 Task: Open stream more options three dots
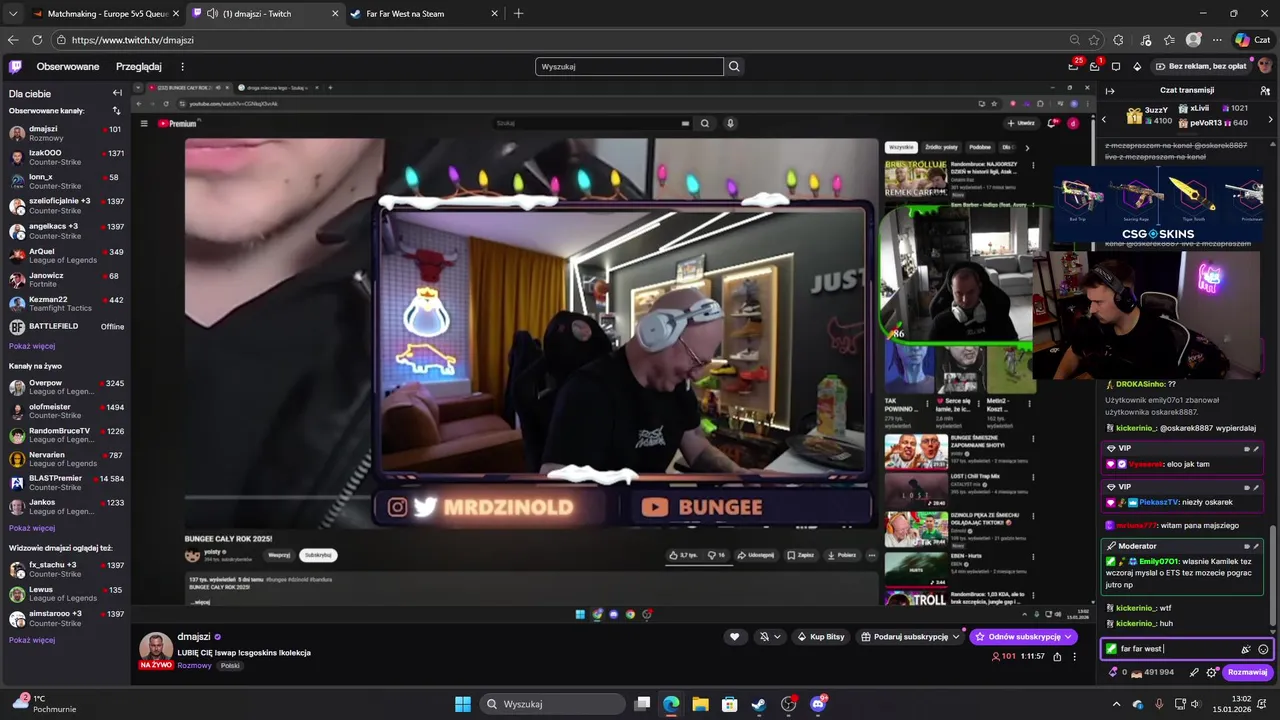[x=1075, y=657]
